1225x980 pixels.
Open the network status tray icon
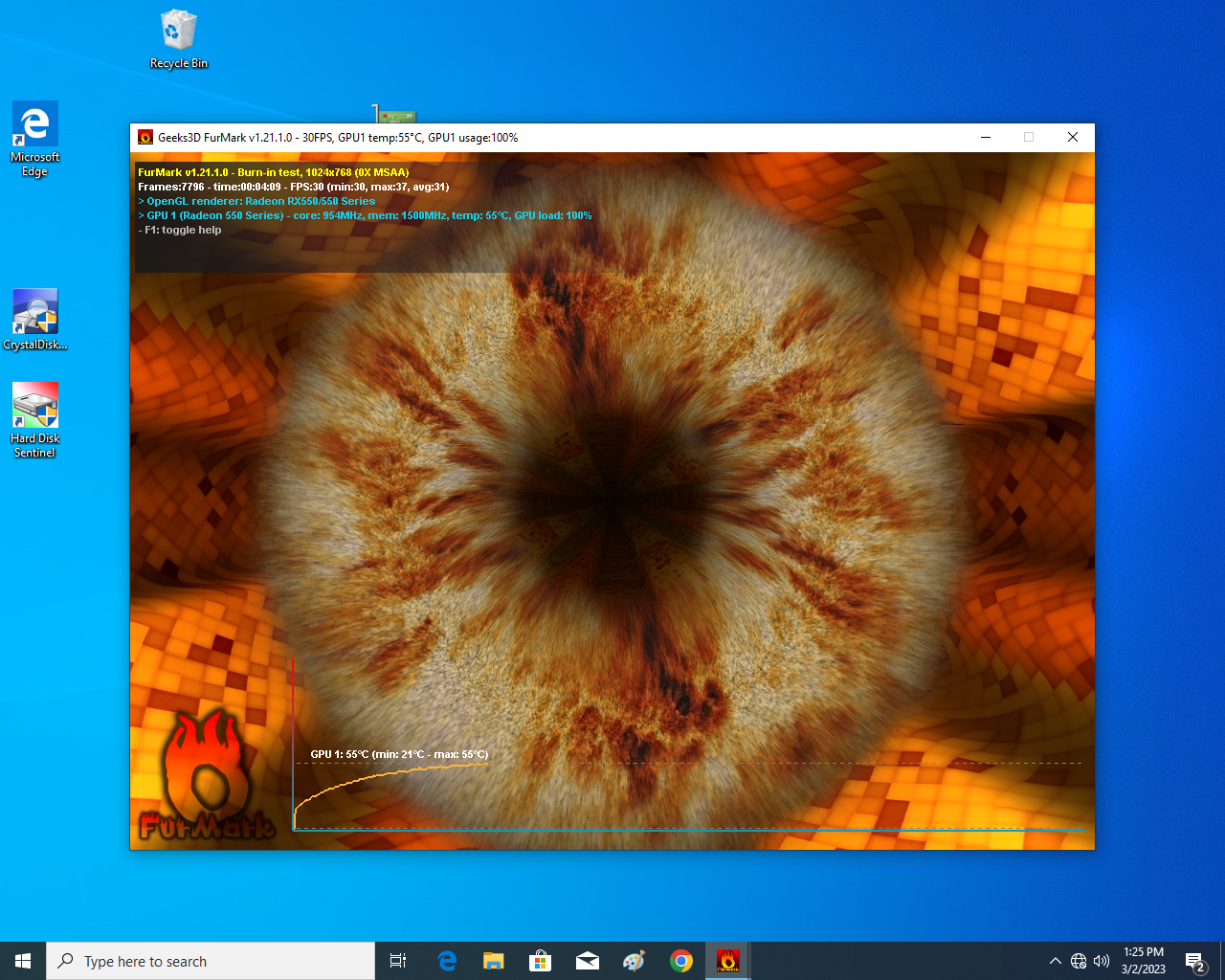click(x=1079, y=961)
